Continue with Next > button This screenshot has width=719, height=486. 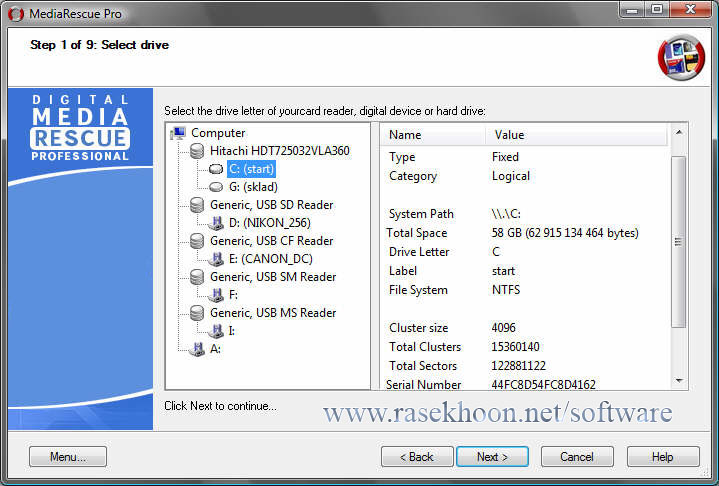pyautogui.click(x=492, y=457)
